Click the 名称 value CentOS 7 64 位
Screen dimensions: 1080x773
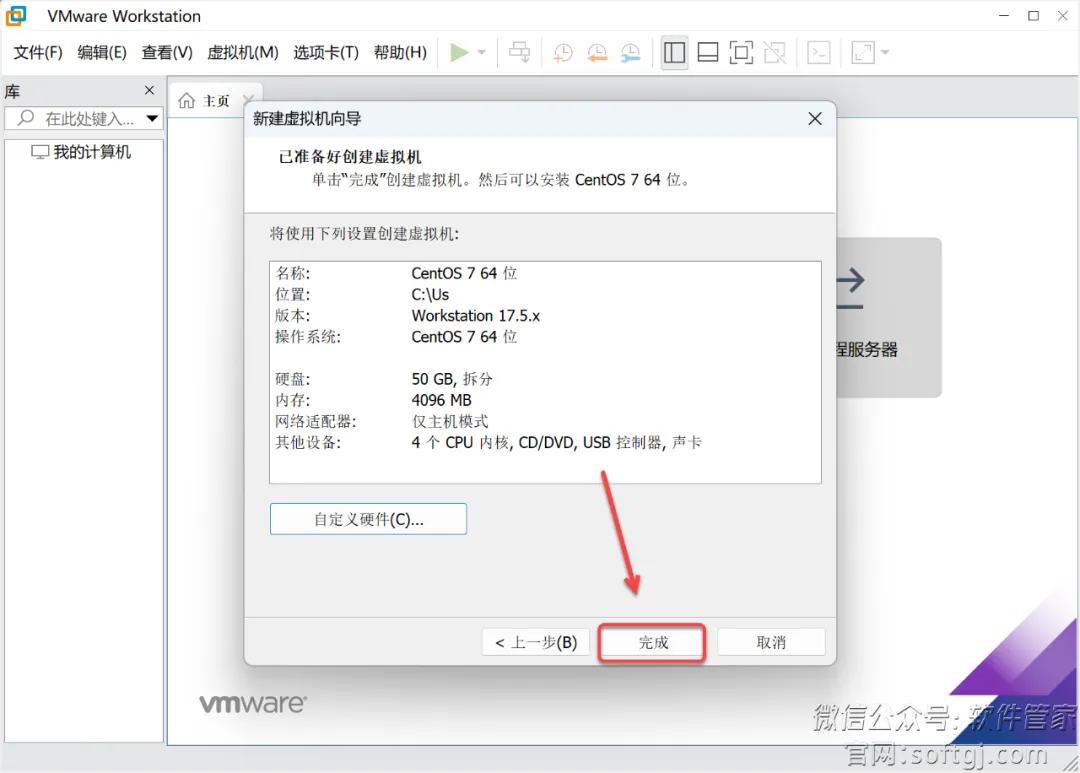[464, 274]
